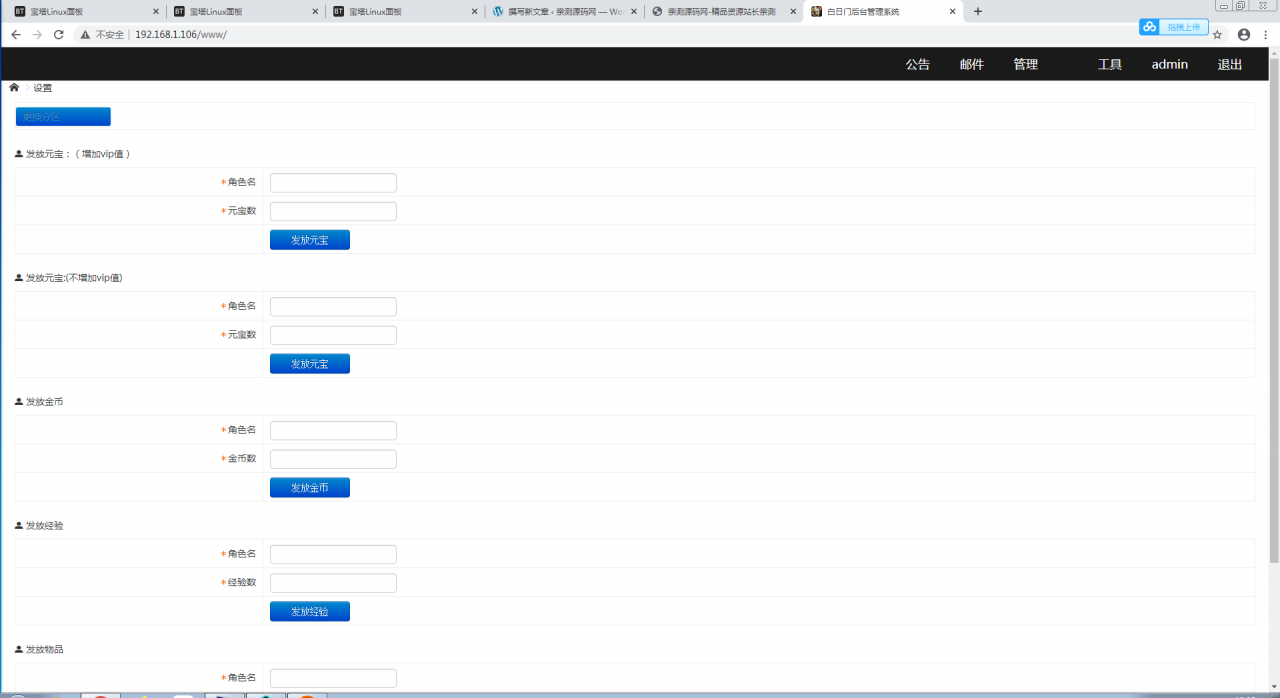1280x698 pixels.
Task: Click the insecure site warning icon
Action: (x=86, y=34)
